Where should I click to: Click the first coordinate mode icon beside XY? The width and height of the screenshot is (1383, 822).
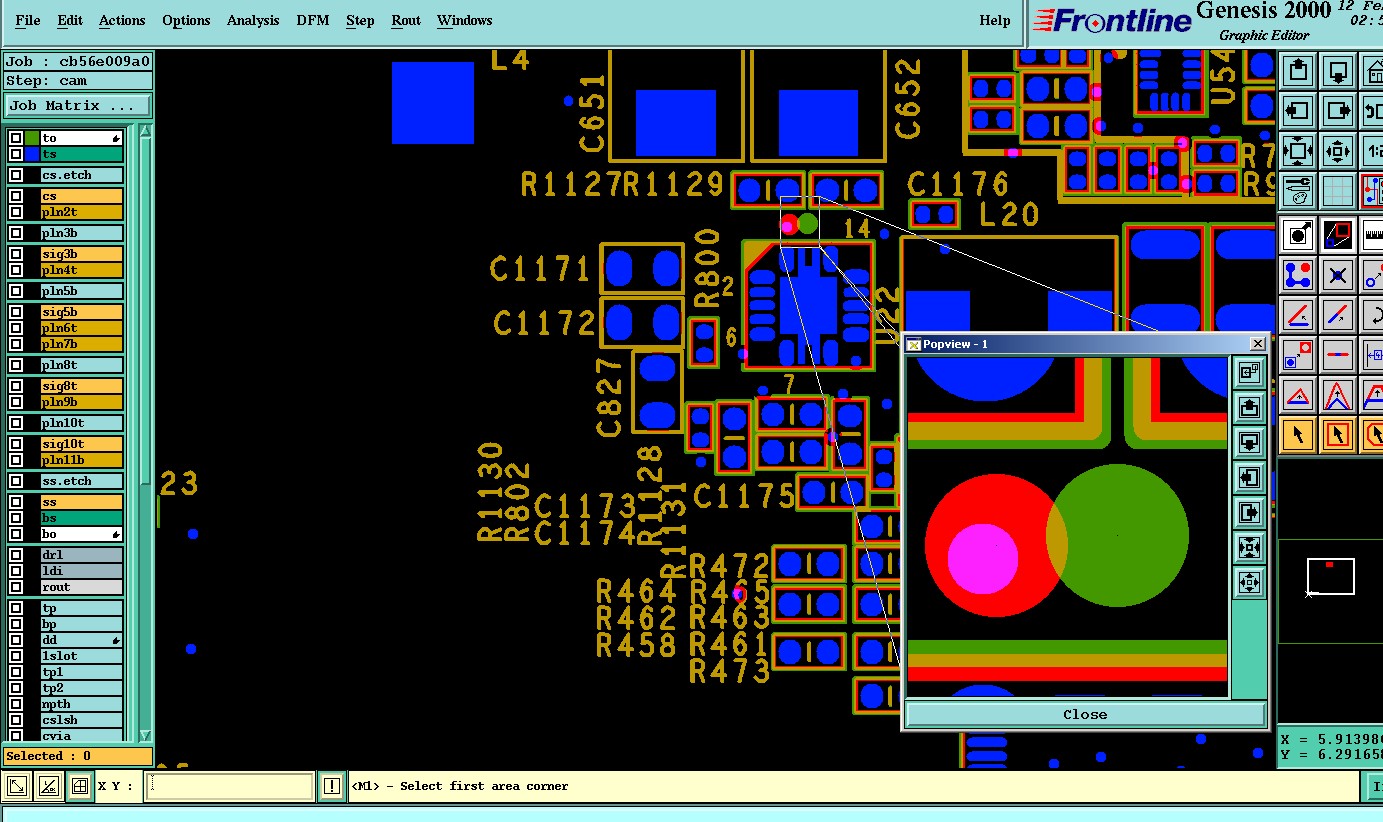point(17,787)
